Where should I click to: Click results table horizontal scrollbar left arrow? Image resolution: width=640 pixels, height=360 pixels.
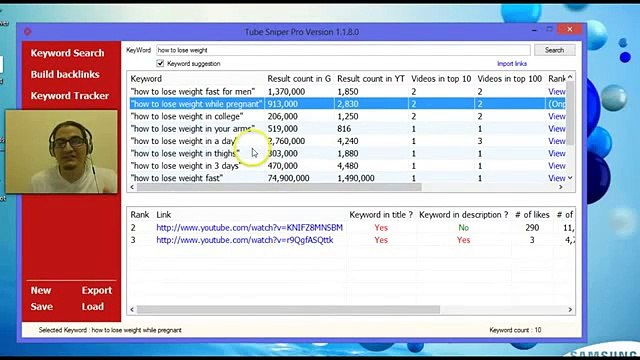[x=132, y=310]
